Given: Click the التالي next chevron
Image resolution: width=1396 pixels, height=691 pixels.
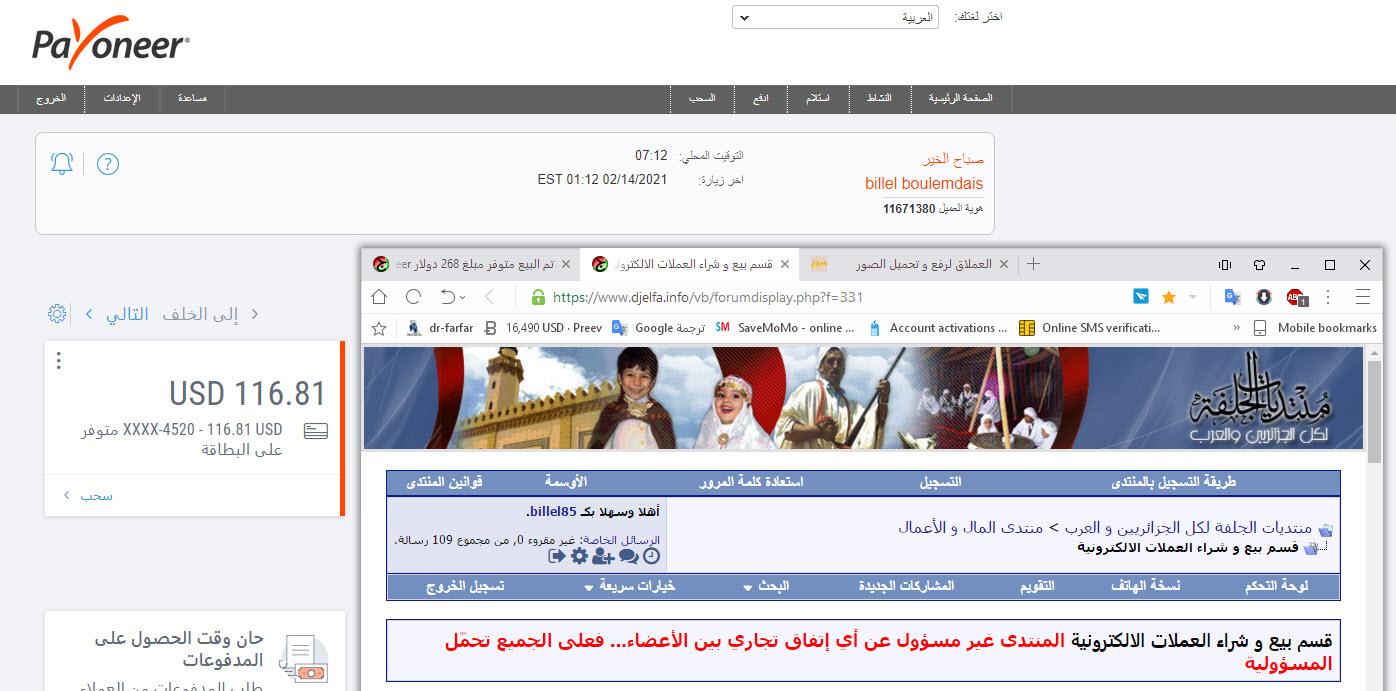Looking at the screenshot, I should pyautogui.click(x=89, y=314).
